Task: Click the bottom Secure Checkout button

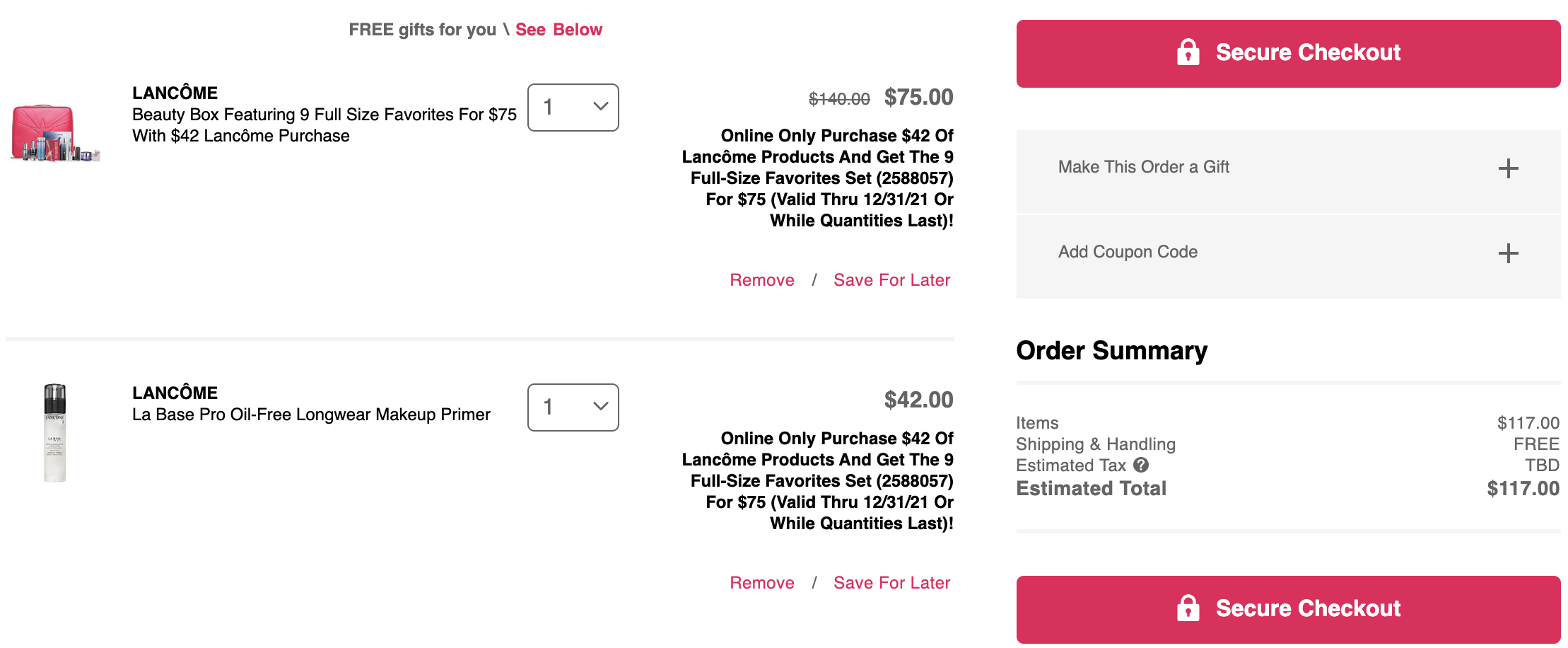Action: pyautogui.click(x=1288, y=610)
